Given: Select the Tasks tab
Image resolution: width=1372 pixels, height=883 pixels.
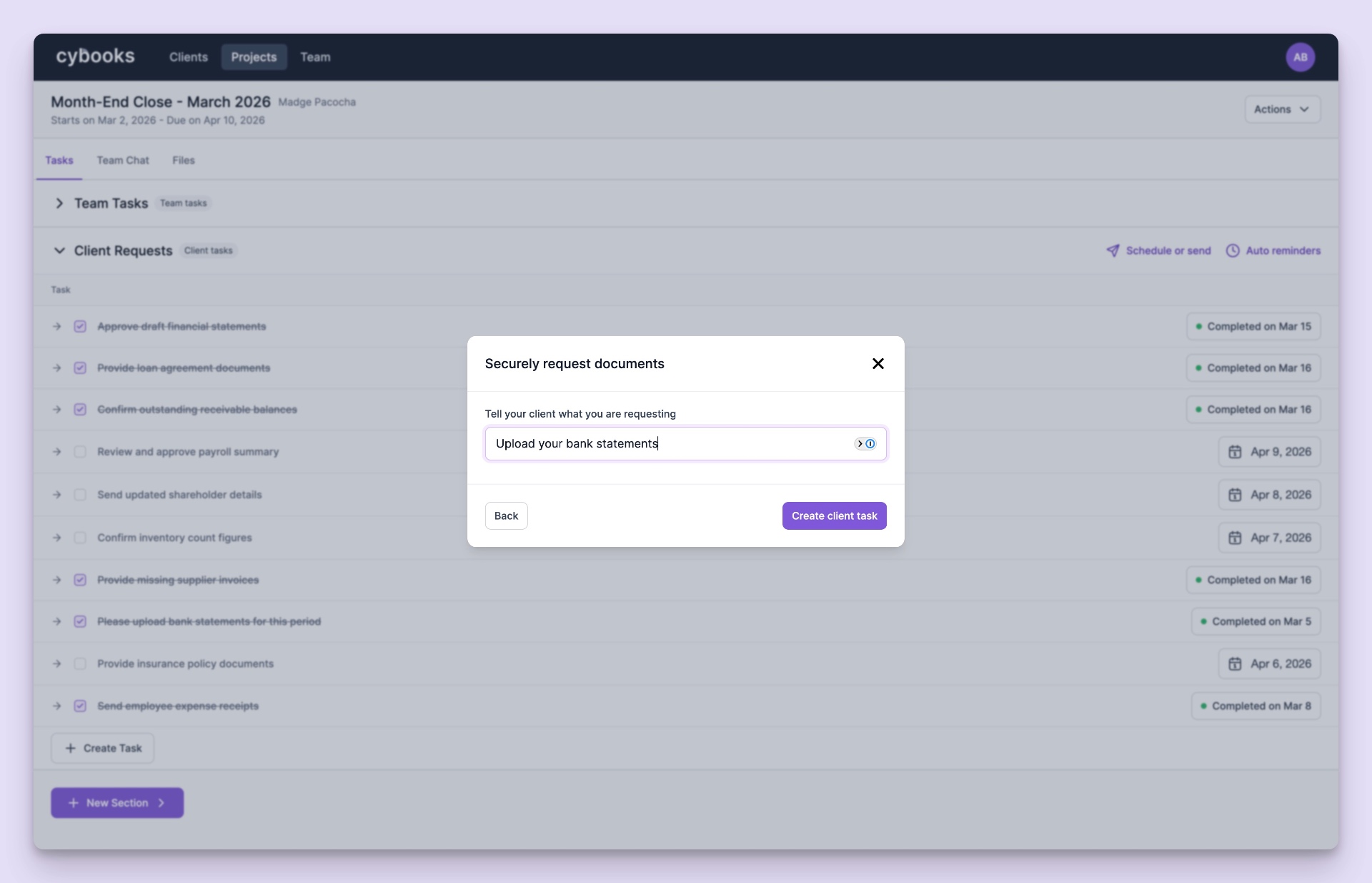Looking at the screenshot, I should (x=59, y=160).
